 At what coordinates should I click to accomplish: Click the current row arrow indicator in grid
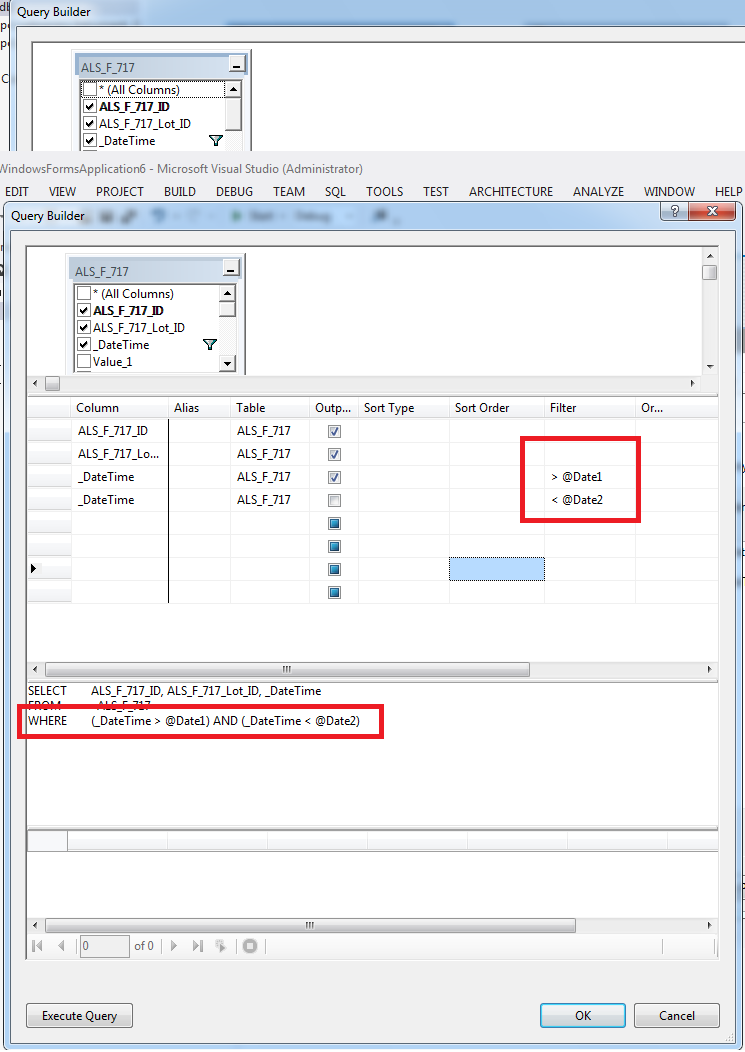click(34, 568)
